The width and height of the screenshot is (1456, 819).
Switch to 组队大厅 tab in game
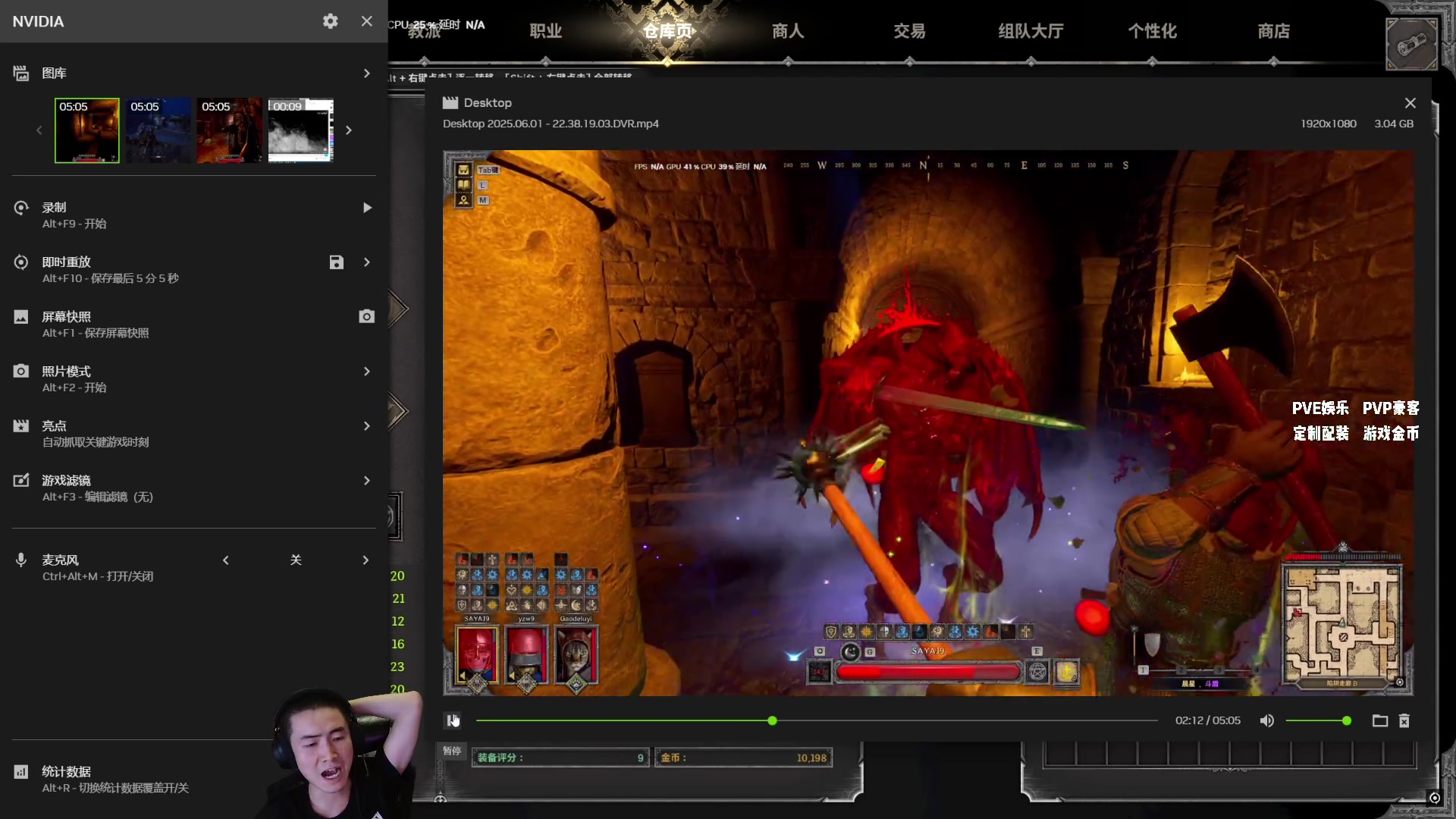coord(1031,31)
